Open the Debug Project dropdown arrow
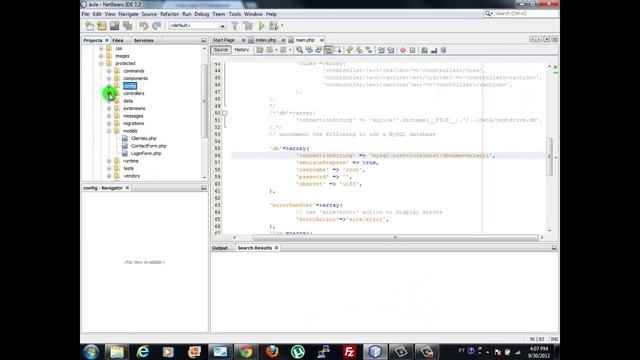Viewport: 640px width, 360px height. point(282,26)
